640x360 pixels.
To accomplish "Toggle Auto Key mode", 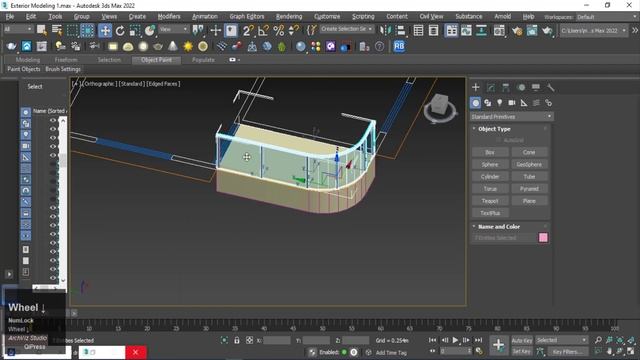I will tap(522, 340).
